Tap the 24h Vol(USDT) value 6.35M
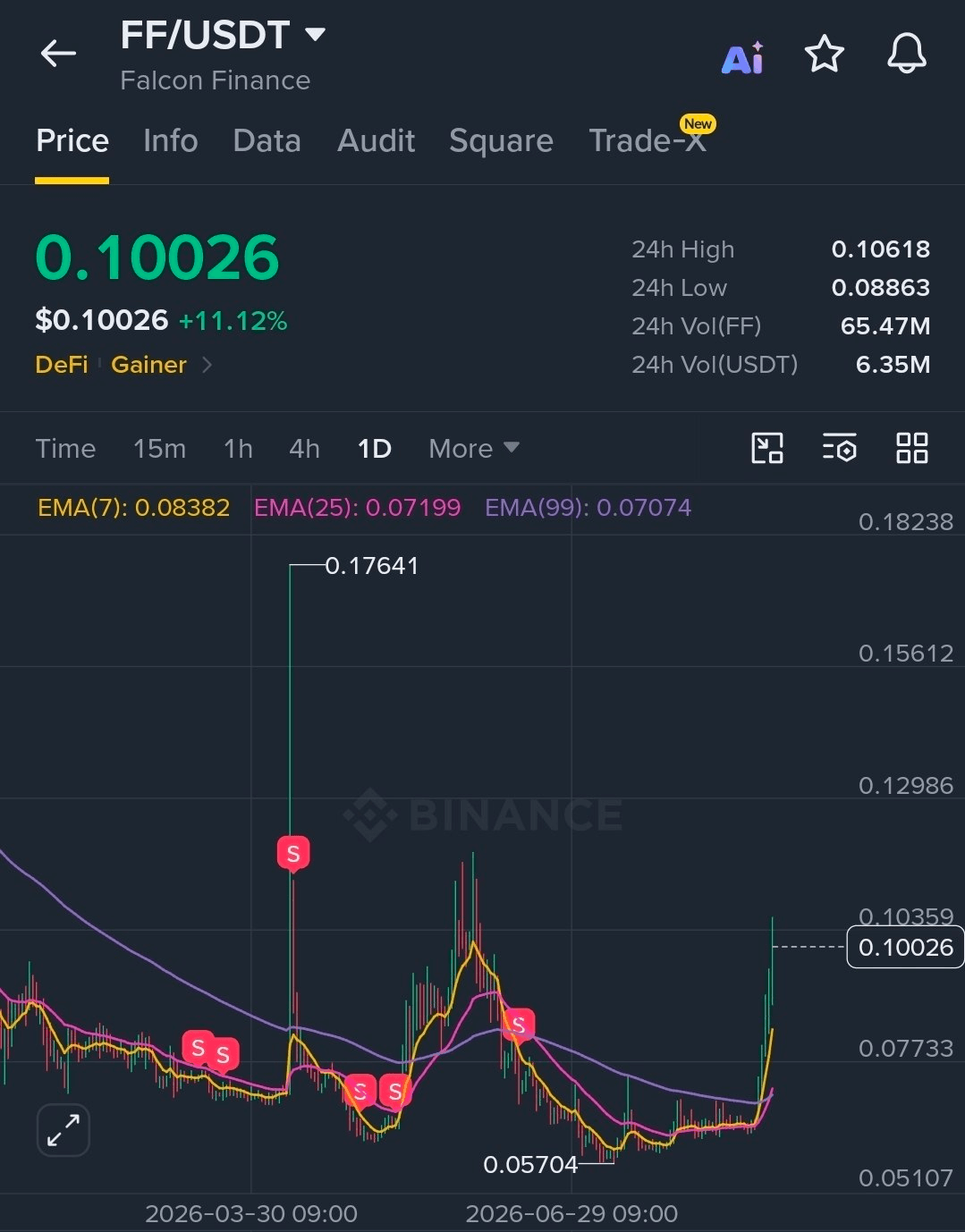965x1232 pixels. [x=893, y=365]
